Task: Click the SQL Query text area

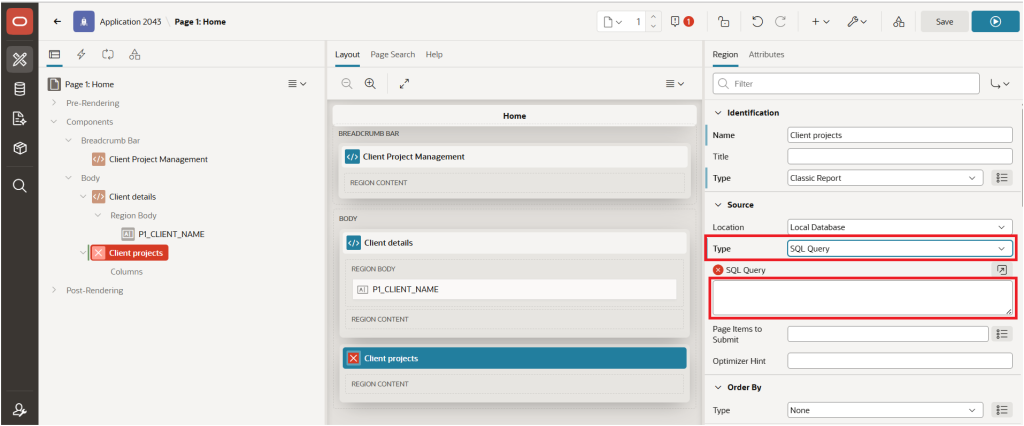Action: [x=862, y=299]
